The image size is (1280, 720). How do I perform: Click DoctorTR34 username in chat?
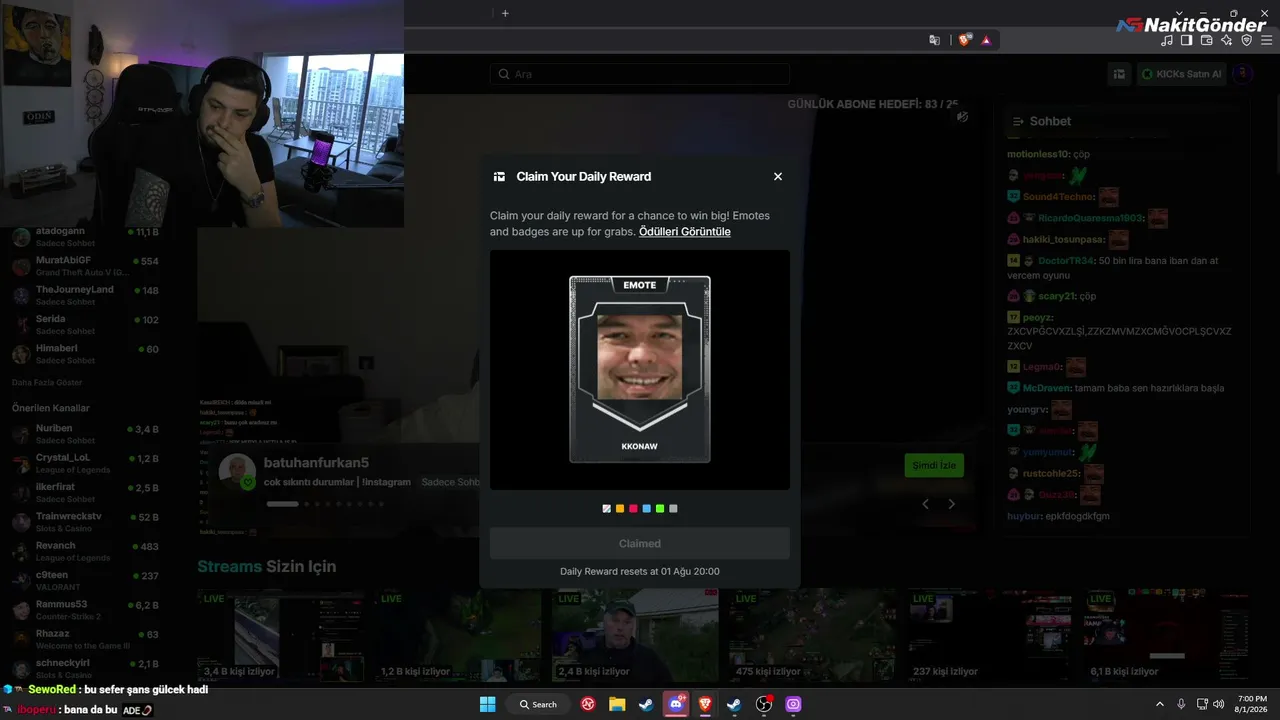pos(1066,261)
